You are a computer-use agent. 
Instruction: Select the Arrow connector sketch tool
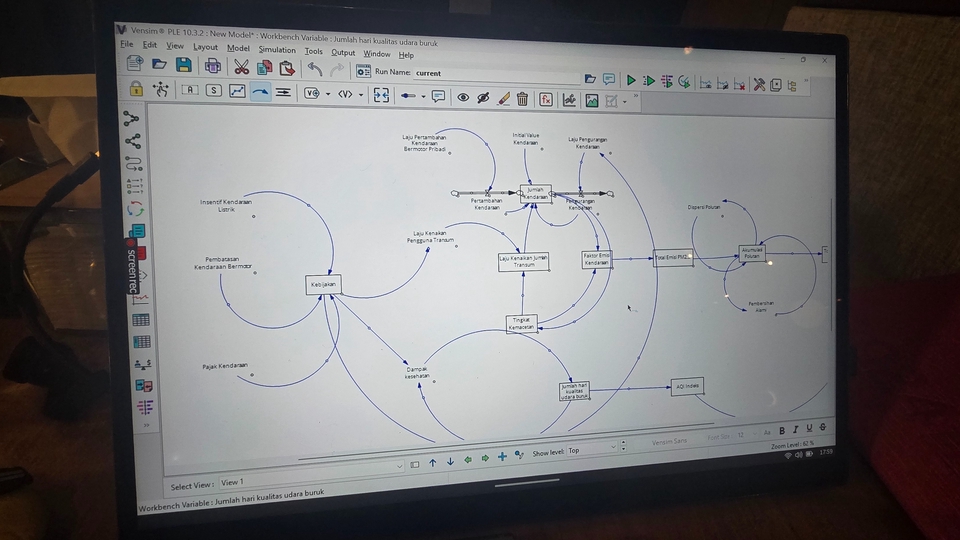[x=260, y=91]
